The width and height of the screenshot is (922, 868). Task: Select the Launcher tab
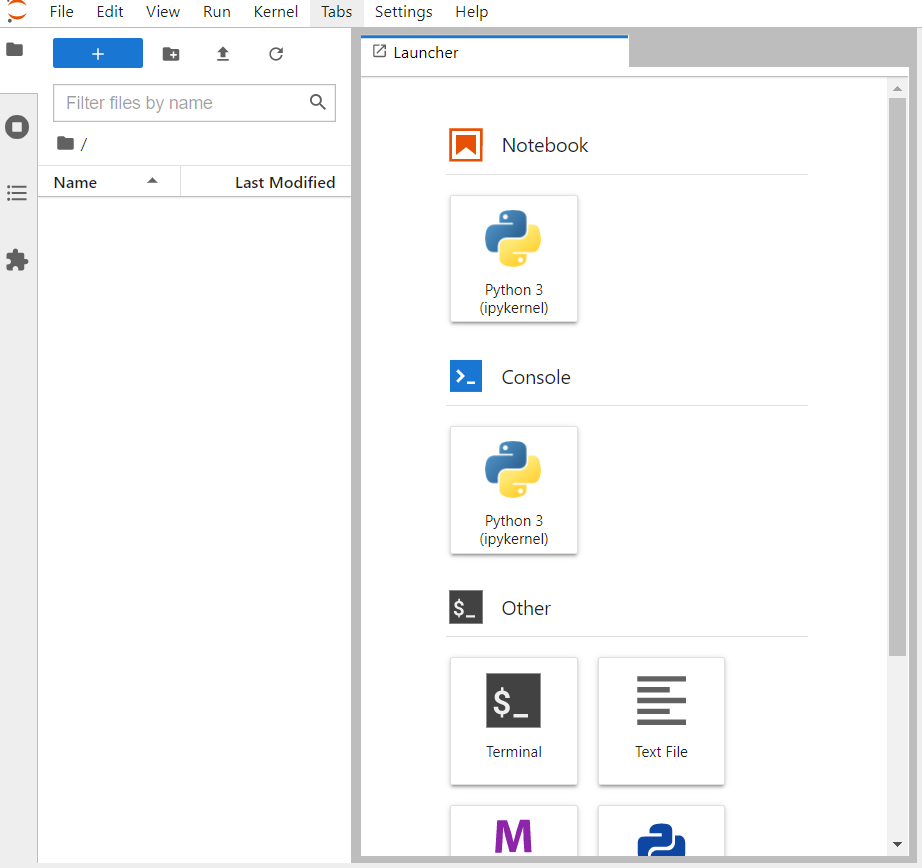495,52
